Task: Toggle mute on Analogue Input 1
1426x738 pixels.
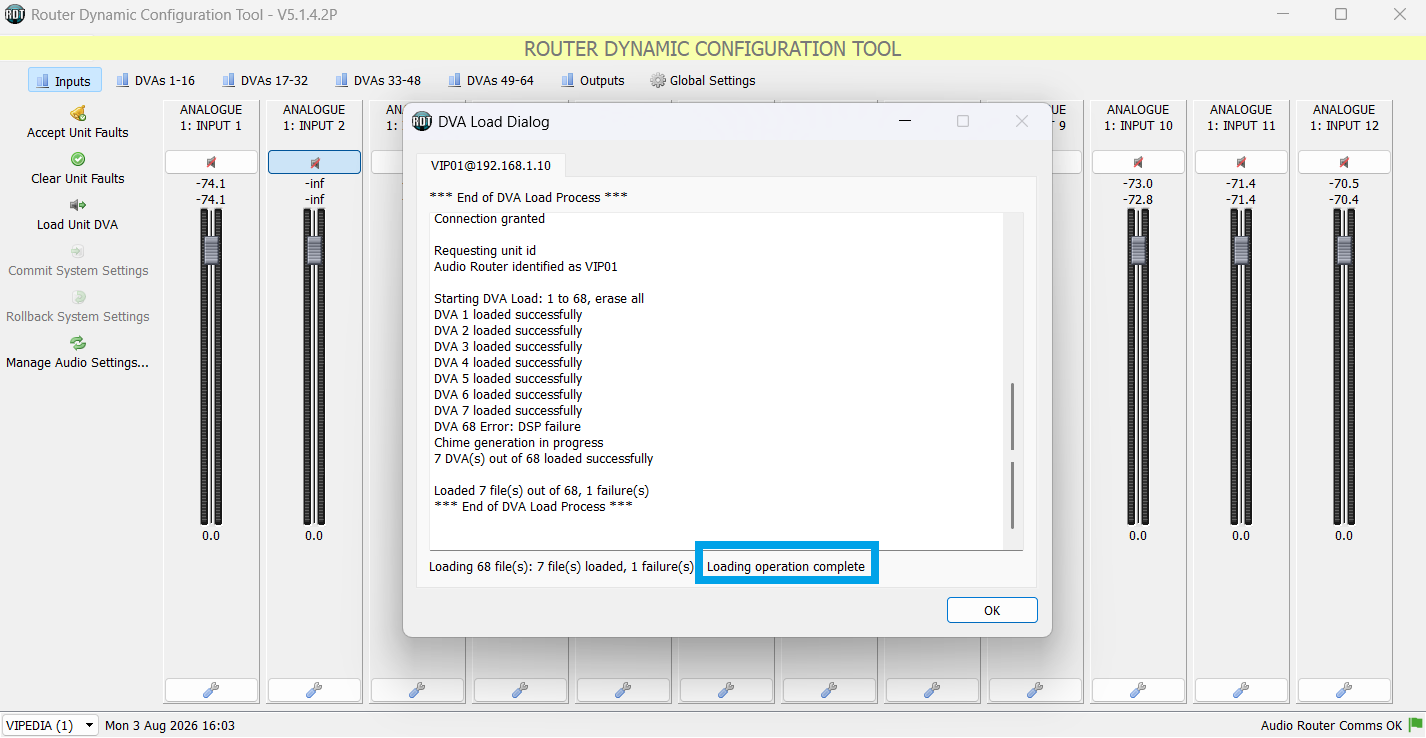Action: coord(211,162)
